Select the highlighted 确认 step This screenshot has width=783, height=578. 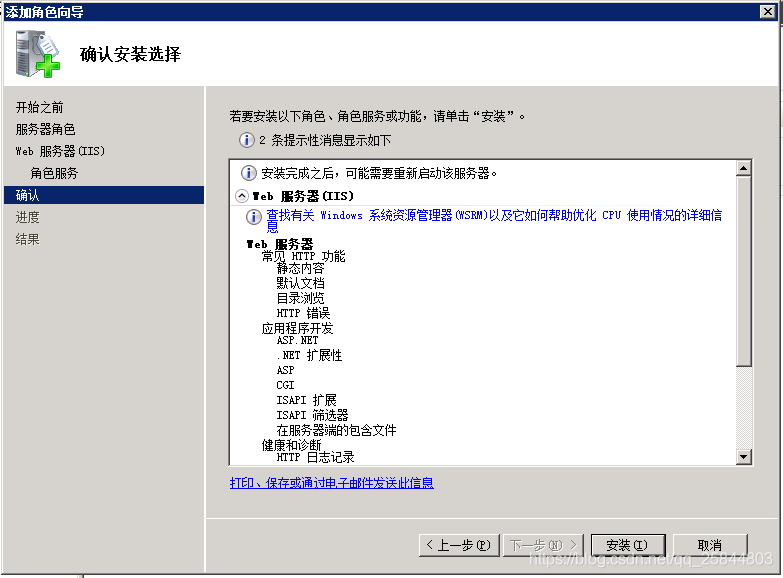tap(104, 195)
